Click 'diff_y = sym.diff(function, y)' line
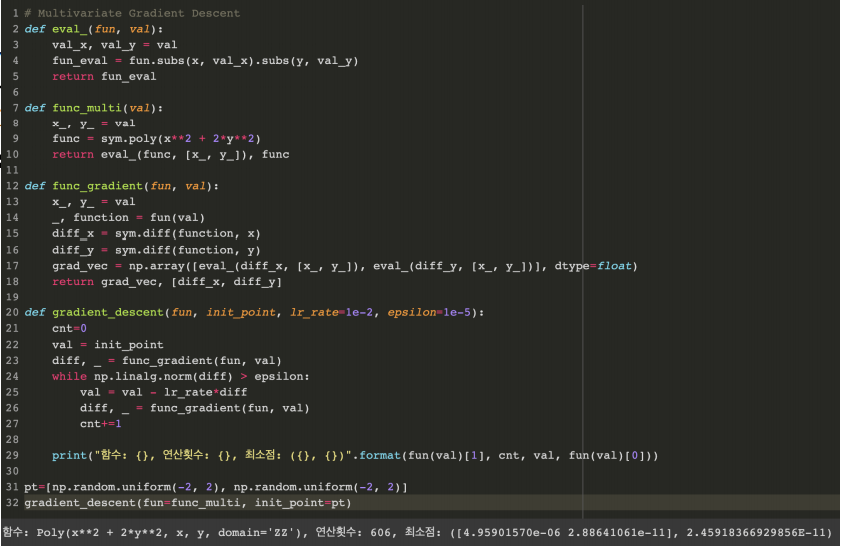This screenshot has height=547, width=841. 156,250
